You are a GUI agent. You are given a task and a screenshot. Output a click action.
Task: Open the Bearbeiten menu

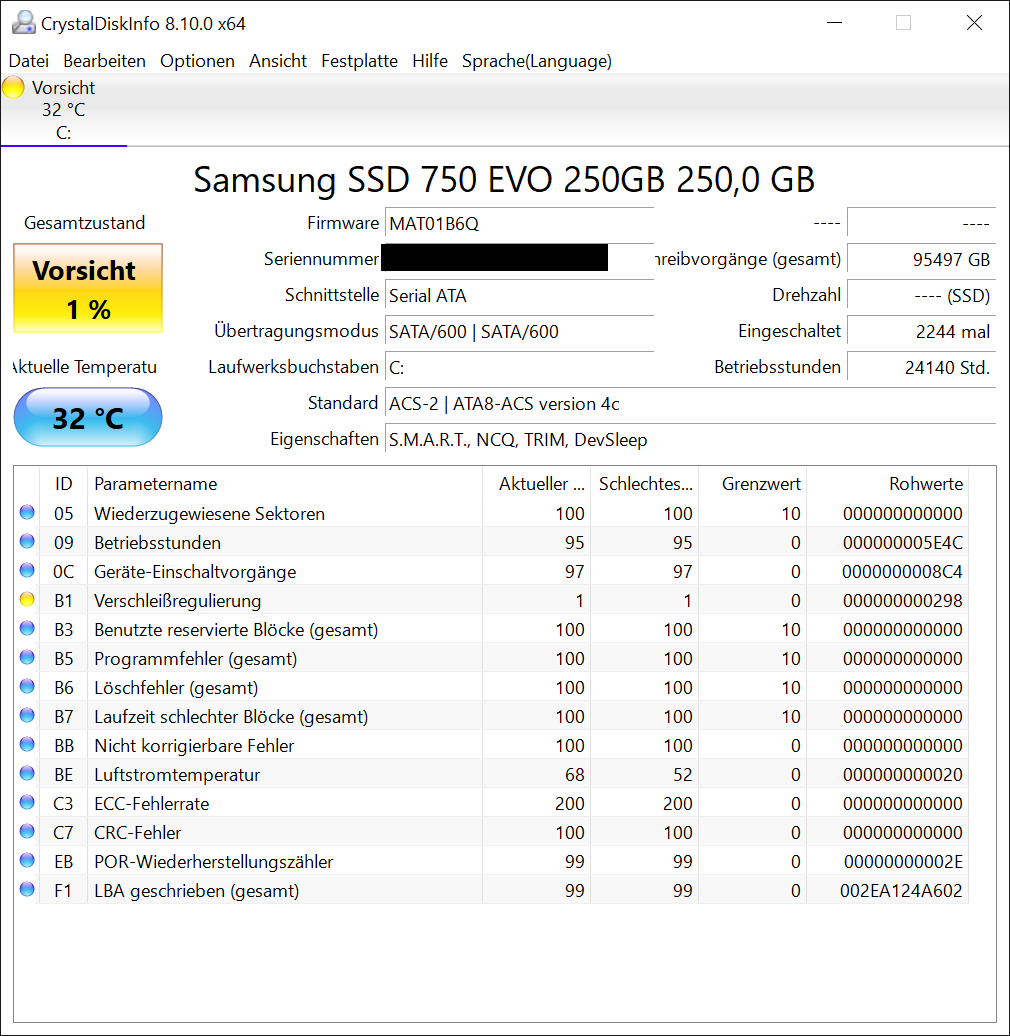pos(104,61)
